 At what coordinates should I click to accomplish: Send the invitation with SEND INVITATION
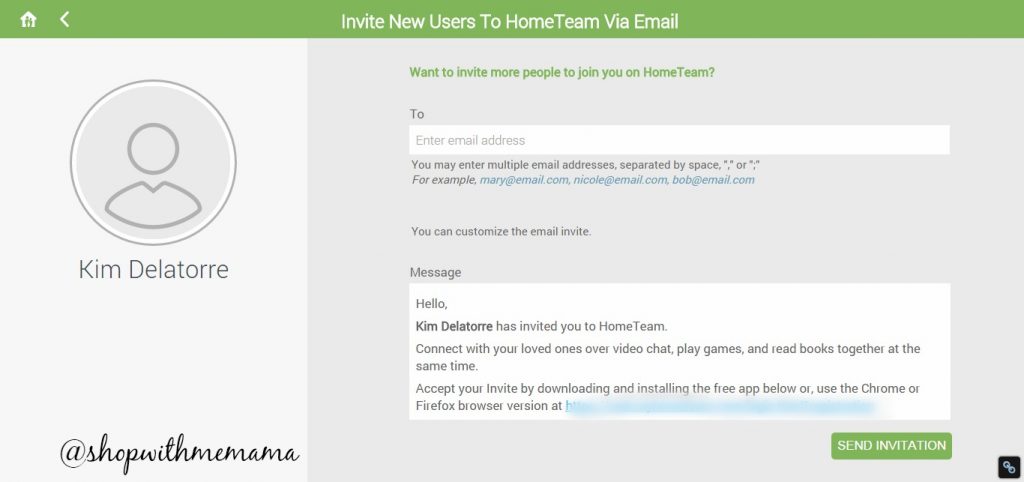[891, 445]
